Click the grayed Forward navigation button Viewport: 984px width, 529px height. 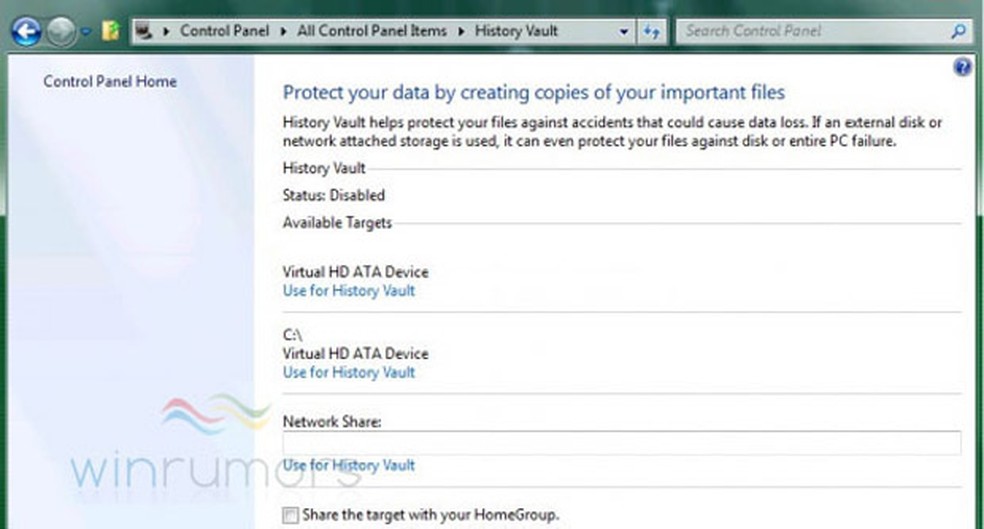(62, 31)
